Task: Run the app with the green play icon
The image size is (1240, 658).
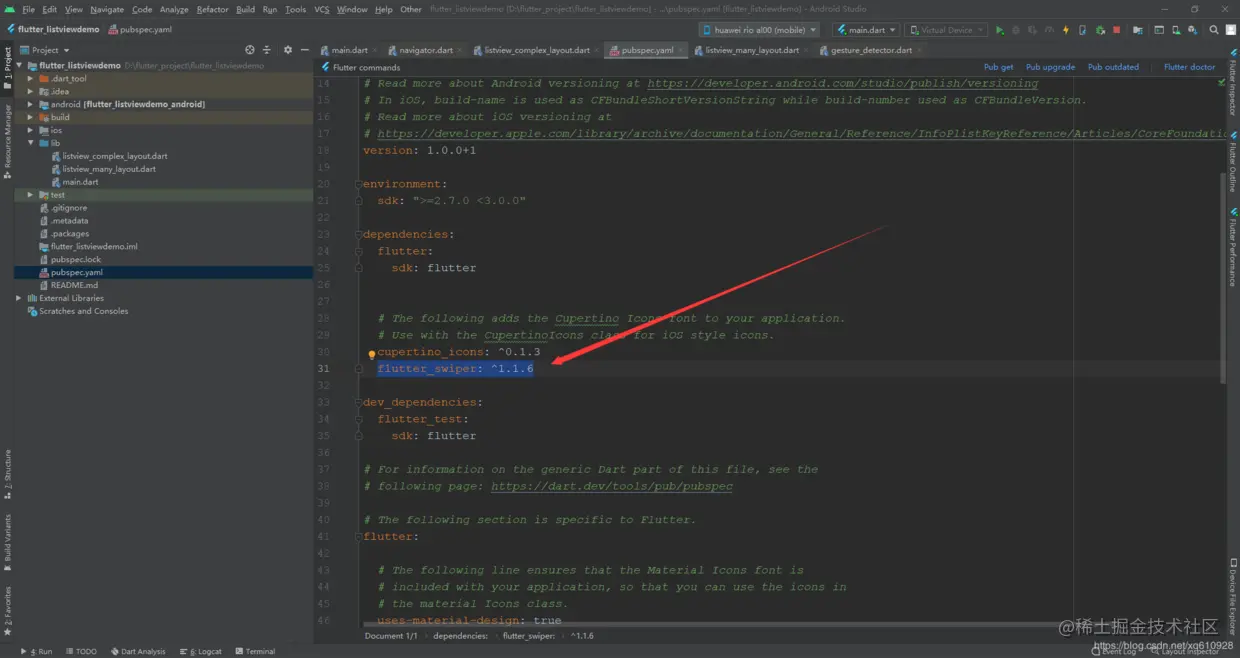Action: (x=1000, y=30)
